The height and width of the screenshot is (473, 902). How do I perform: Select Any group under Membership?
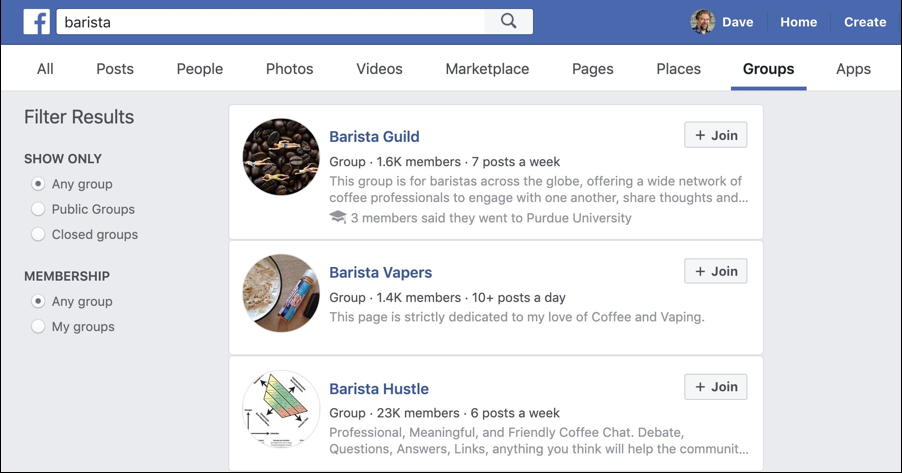38,302
